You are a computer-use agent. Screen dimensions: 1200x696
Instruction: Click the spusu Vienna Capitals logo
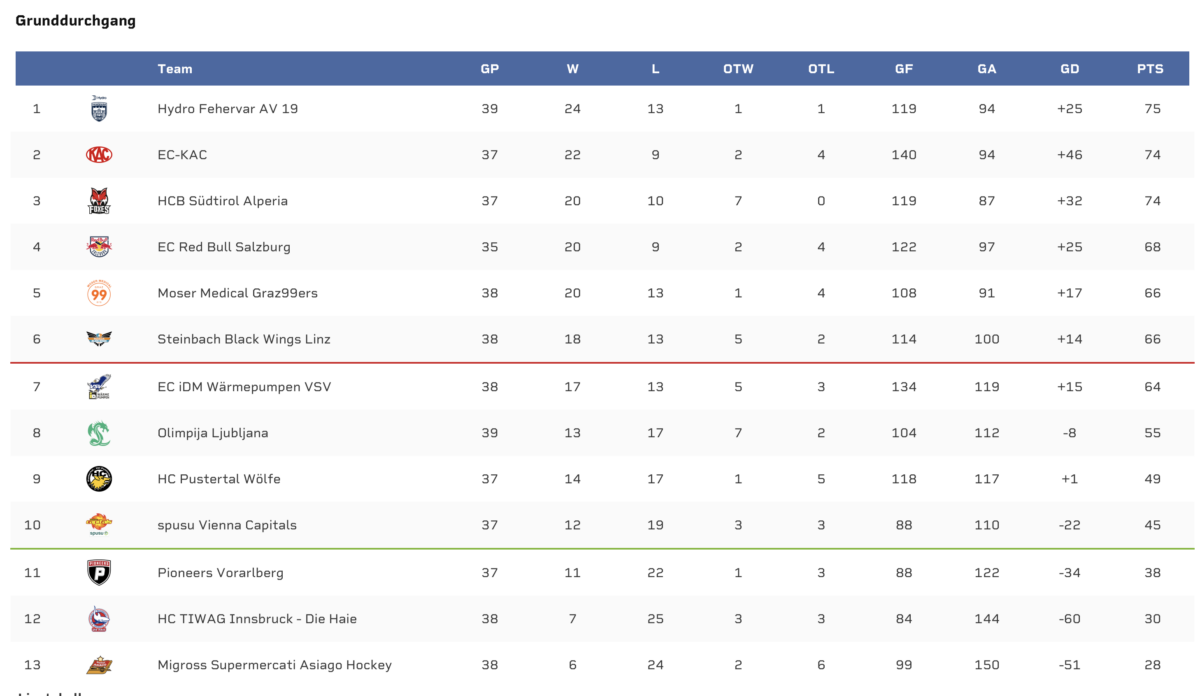click(x=99, y=525)
